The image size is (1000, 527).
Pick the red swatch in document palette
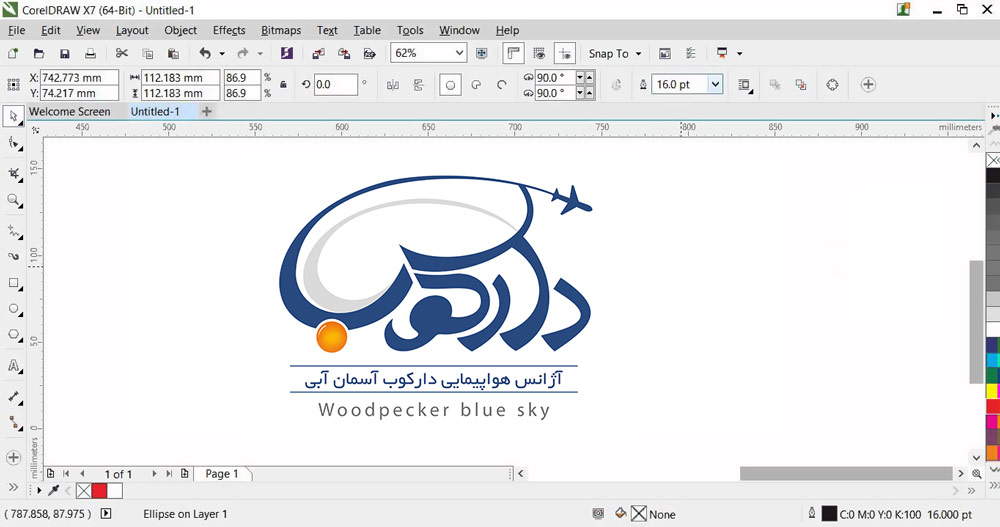(99, 491)
